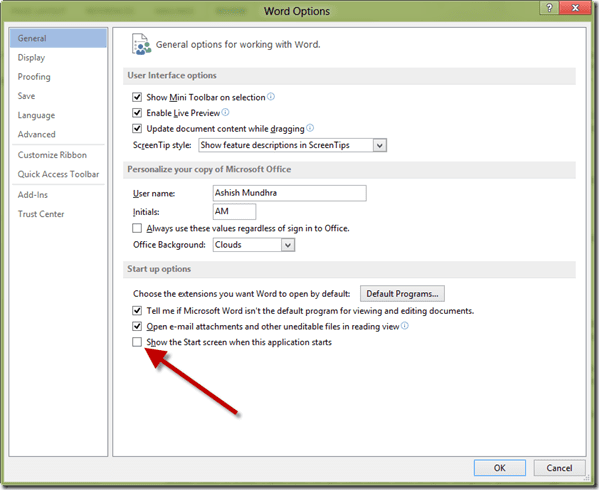Uncheck Show Mini Toolbar on selection
Image resolution: width=599 pixels, height=490 pixels.
click(137, 97)
